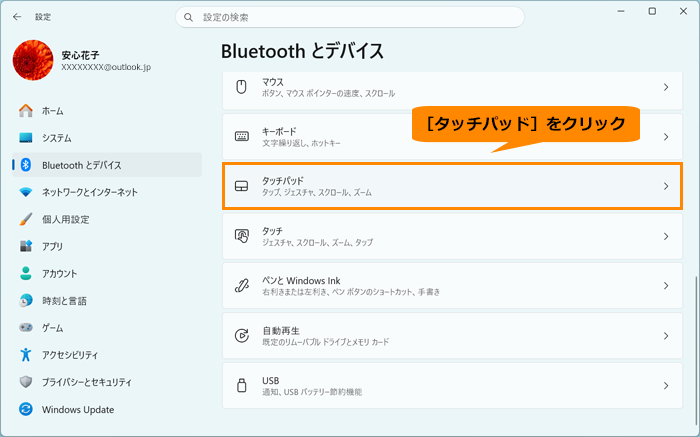Click the ゲーム controller icon
This screenshot has width=700, height=437.
tap(26, 328)
